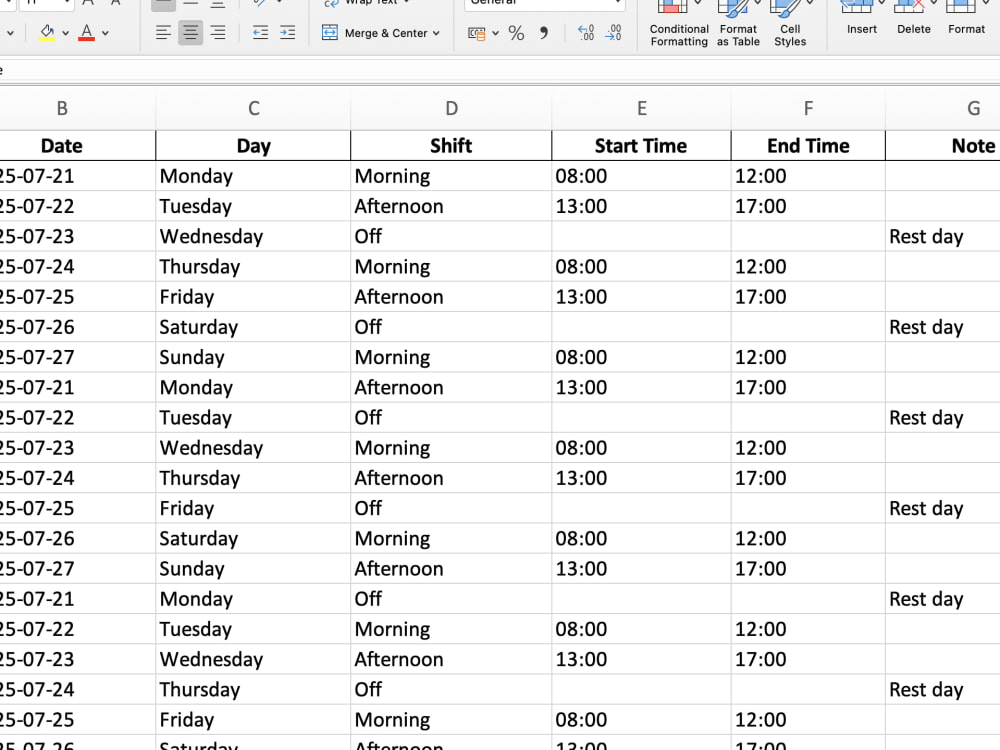Select 'Rest day' note in Monday Off row
The image size is (1000, 750).
pos(943,599)
